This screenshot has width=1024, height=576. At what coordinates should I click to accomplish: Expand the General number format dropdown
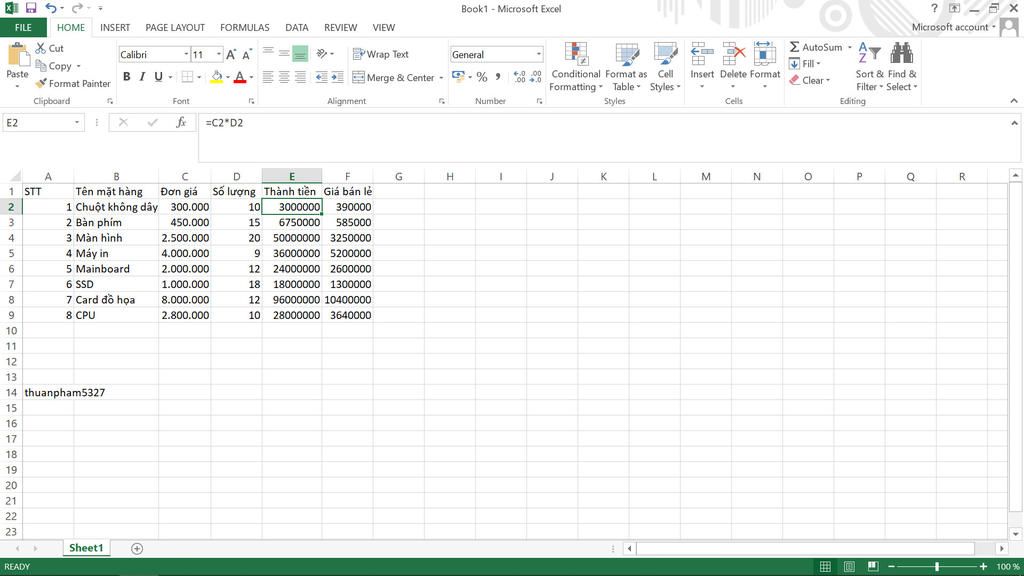coord(538,55)
